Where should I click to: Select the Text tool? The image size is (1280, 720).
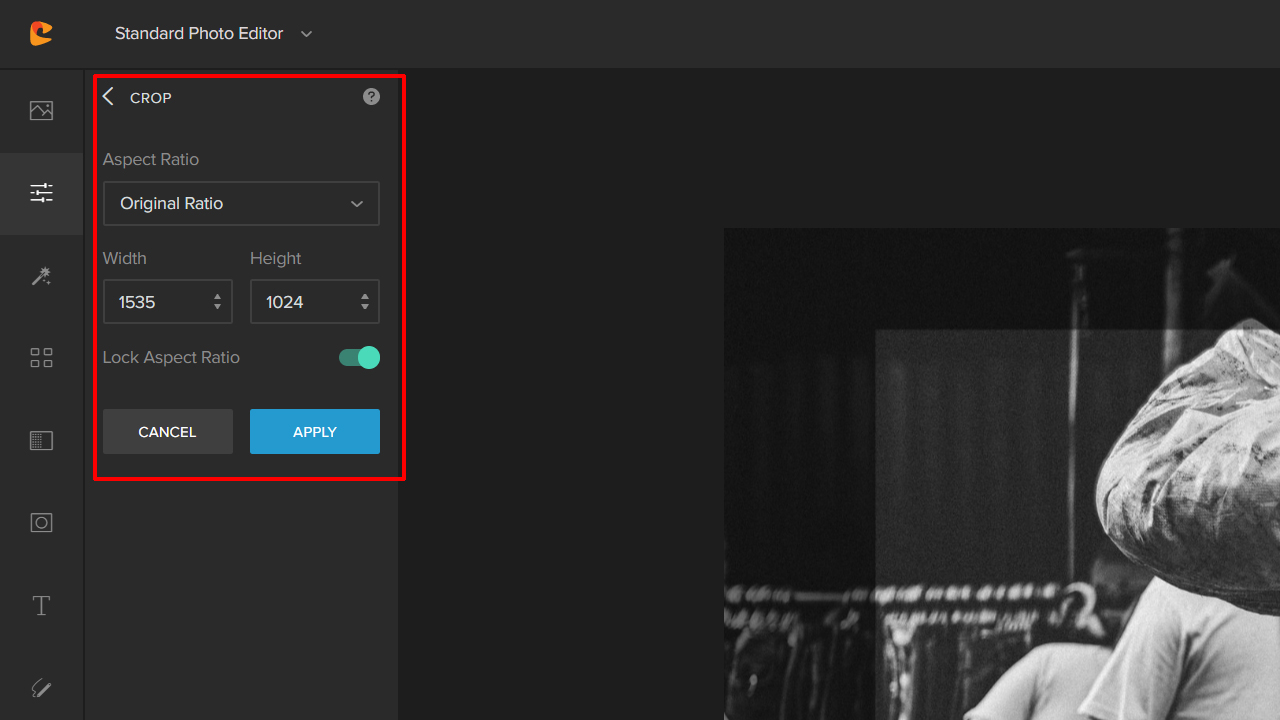pyautogui.click(x=41, y=605)
